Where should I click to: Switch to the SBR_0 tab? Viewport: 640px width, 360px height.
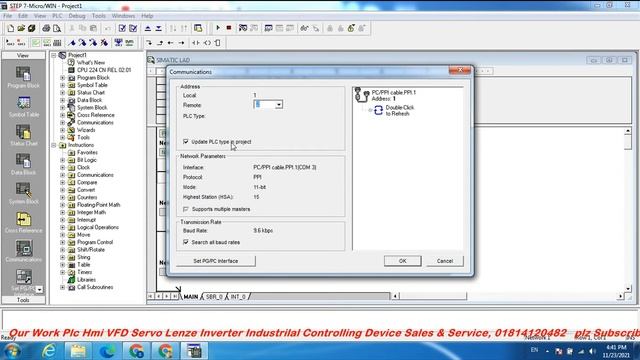(x=214, y=297)
